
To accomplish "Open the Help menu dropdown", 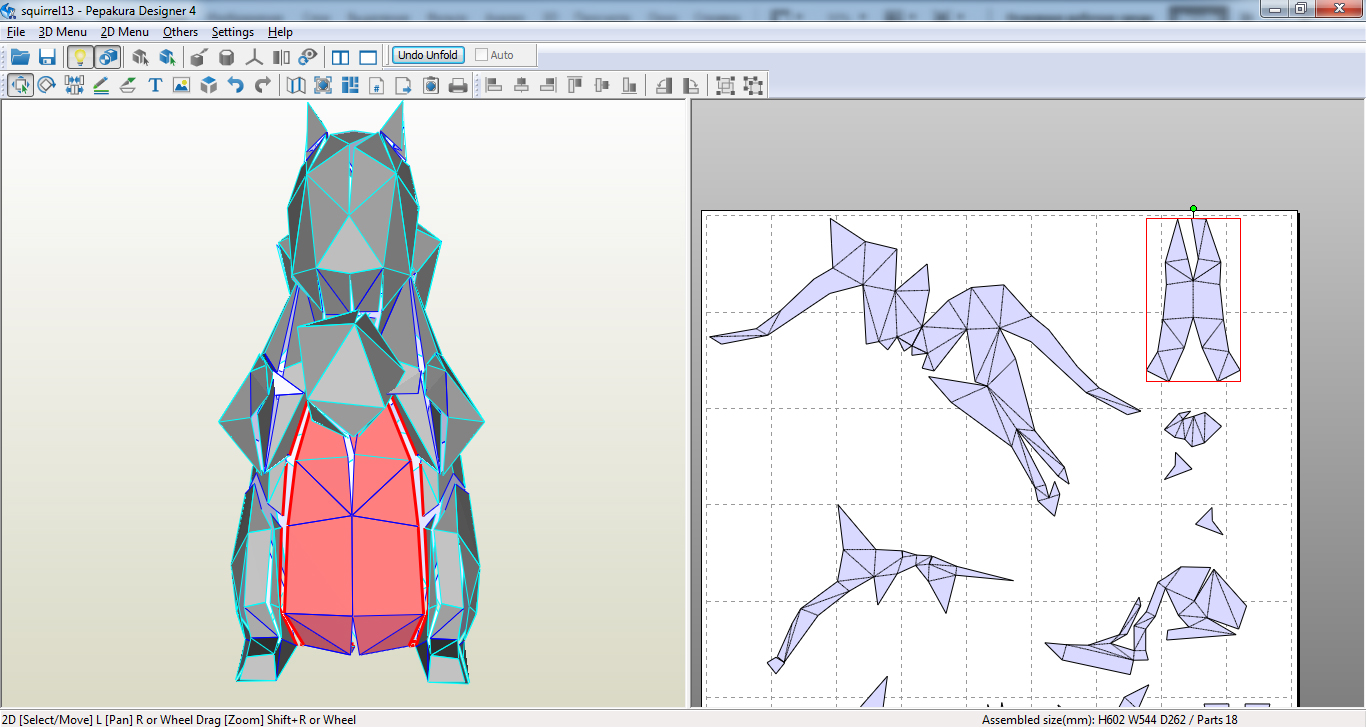I will tap(280, 32).
